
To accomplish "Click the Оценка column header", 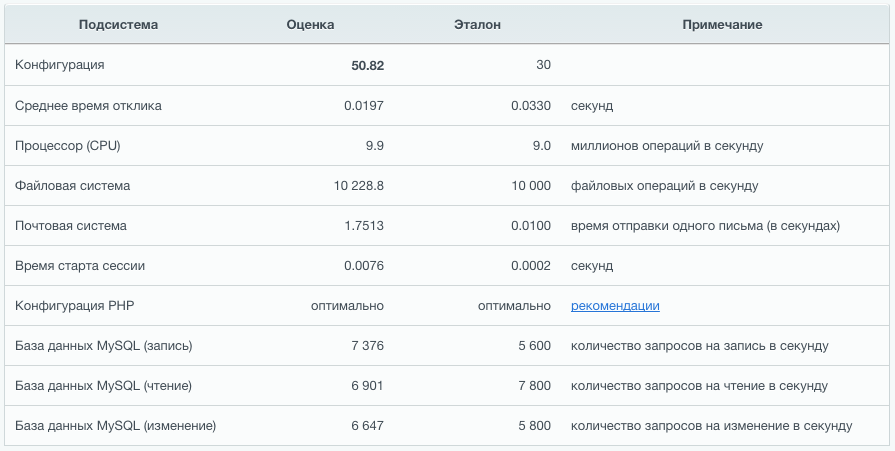I will coord(310,24).
